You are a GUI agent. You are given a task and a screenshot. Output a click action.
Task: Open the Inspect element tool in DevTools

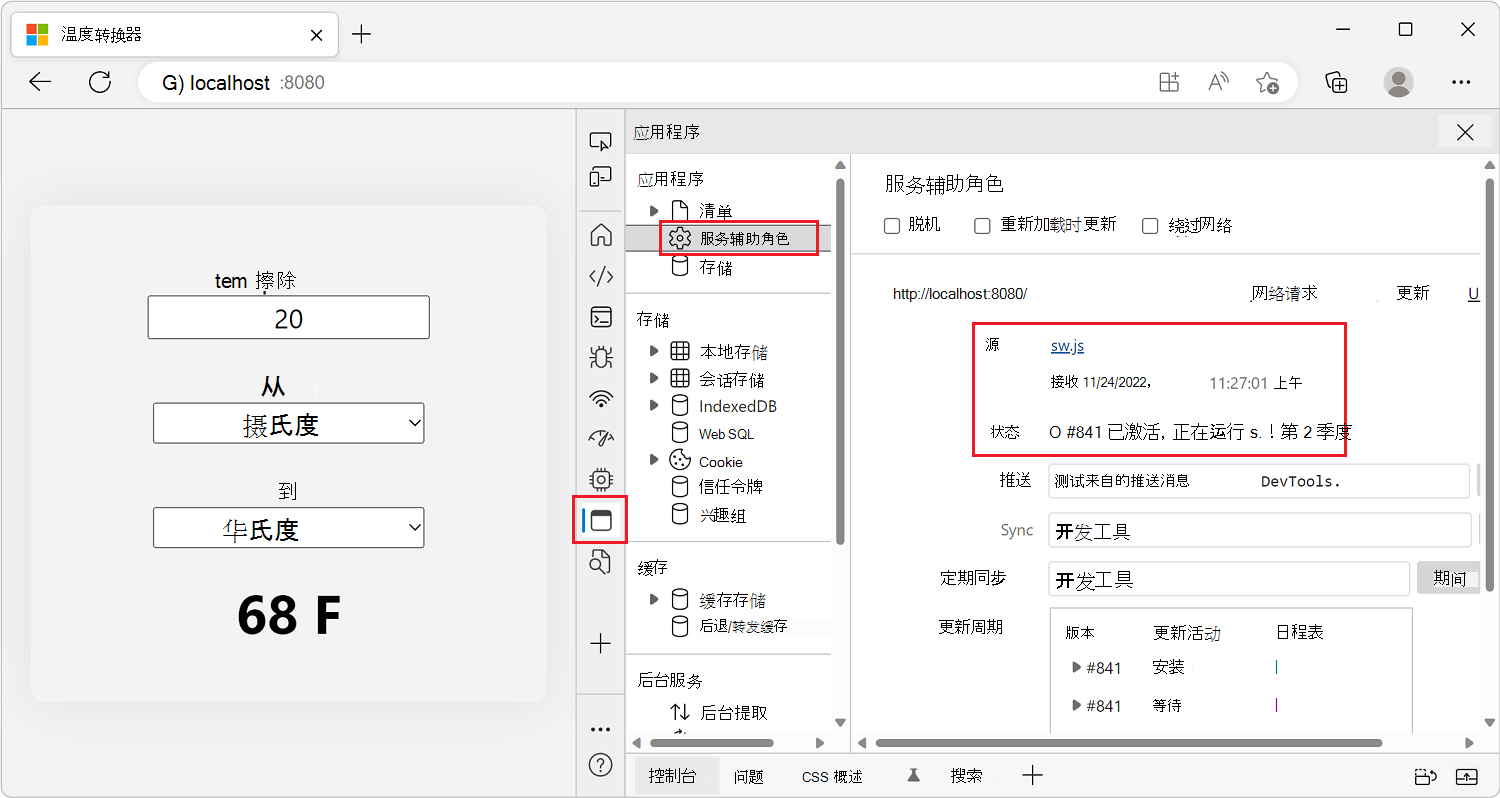coord(600,141)
